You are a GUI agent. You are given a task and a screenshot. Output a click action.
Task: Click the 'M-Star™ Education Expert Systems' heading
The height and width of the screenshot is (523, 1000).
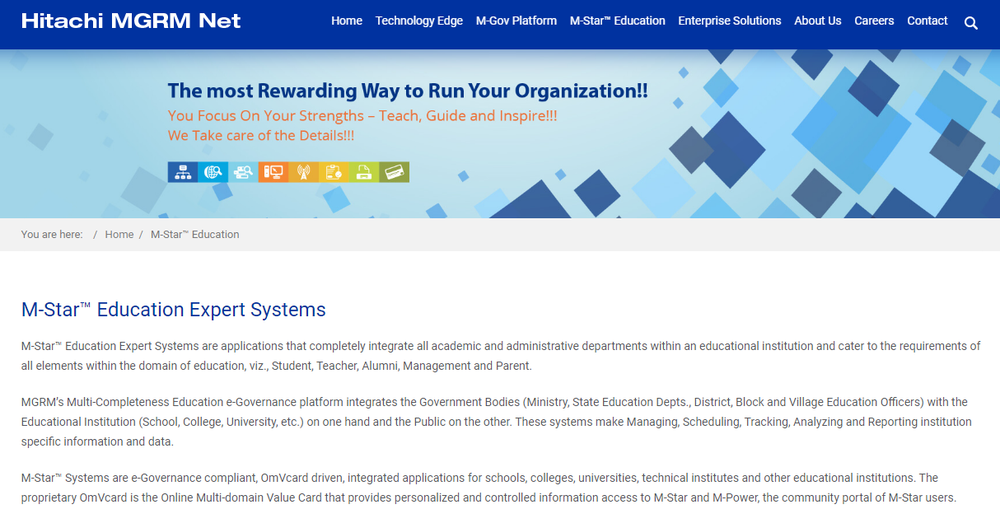(x=173, y=309)
